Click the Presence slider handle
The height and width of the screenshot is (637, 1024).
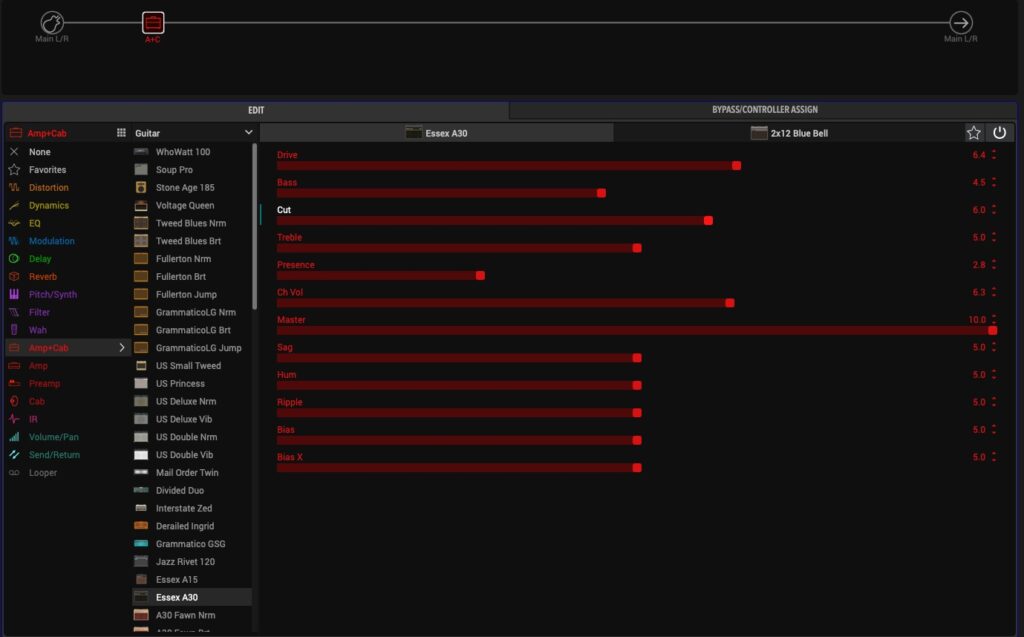(480, 275)
